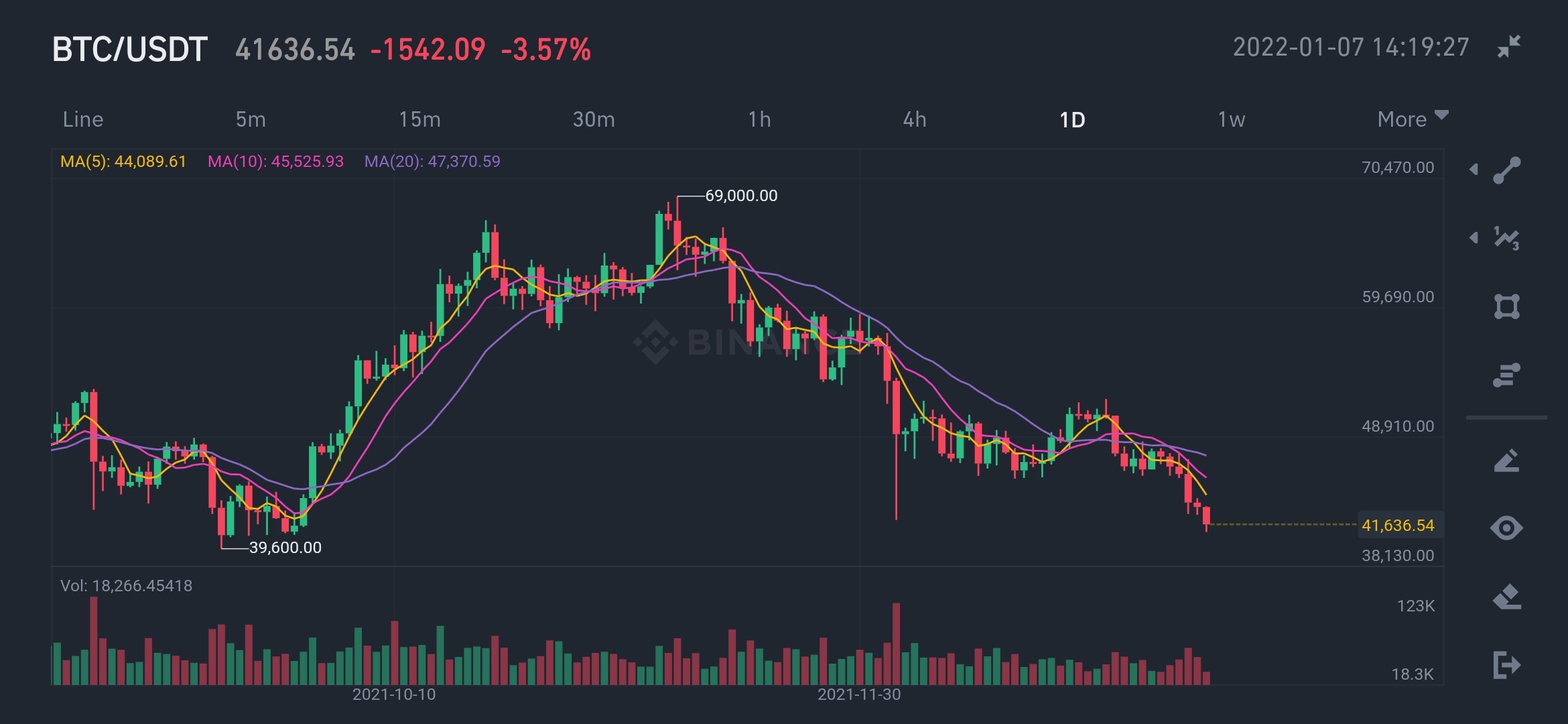Select the Line chart type

[83, 119]
